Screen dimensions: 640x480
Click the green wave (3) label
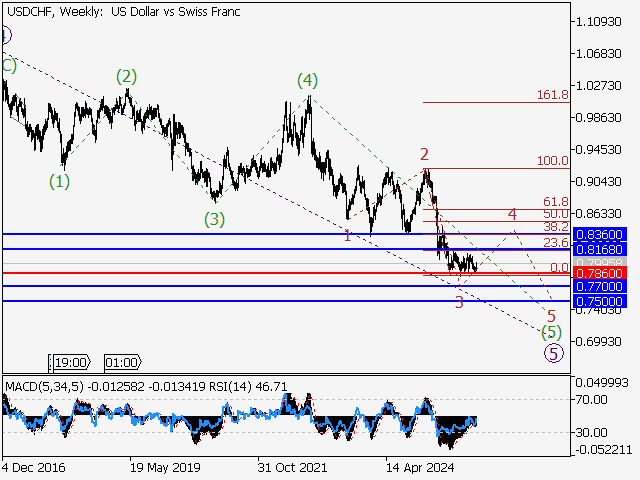pyautogui.click(x=215, y=219)
